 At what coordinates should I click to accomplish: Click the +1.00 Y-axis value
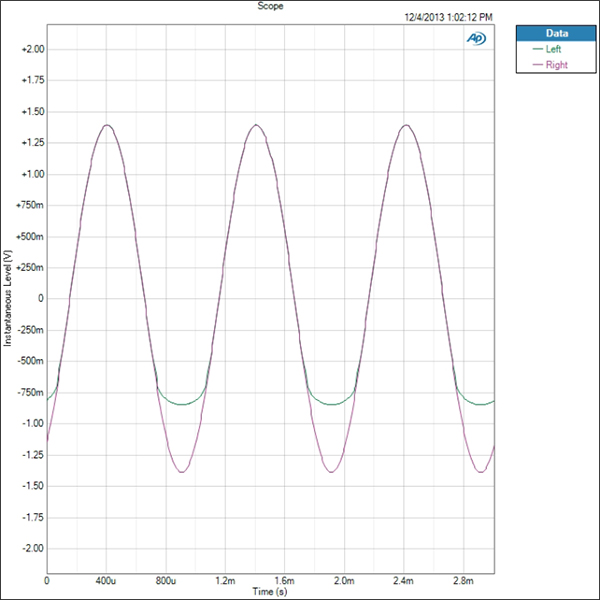point(33,174)
